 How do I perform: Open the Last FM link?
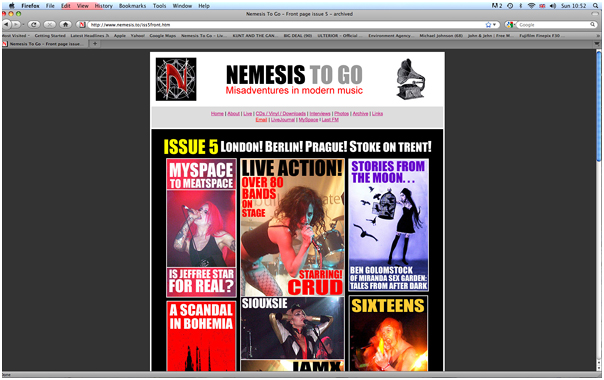coord(330,120)
